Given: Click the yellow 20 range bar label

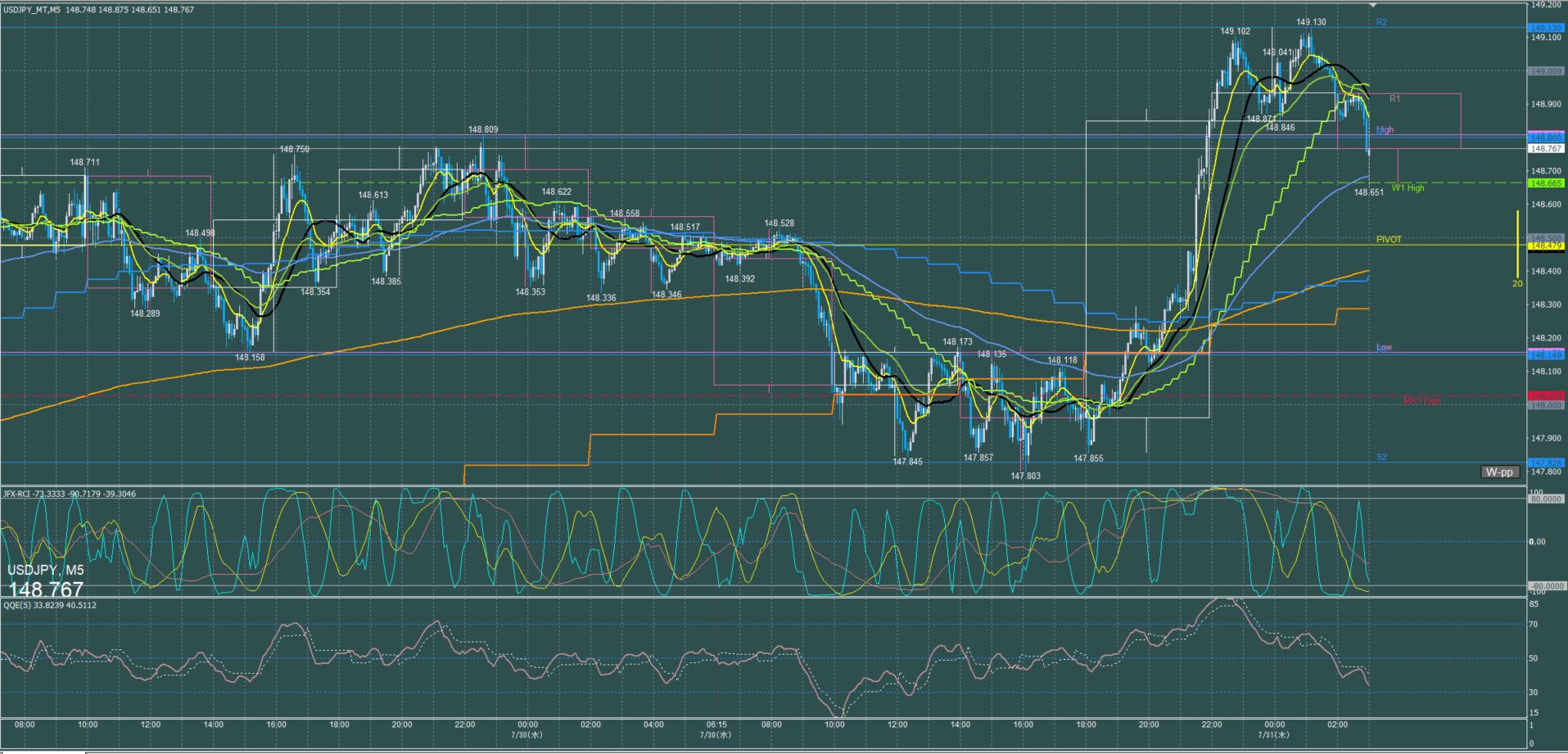Looking at the screenshot, I should (x=1517, y=284).
